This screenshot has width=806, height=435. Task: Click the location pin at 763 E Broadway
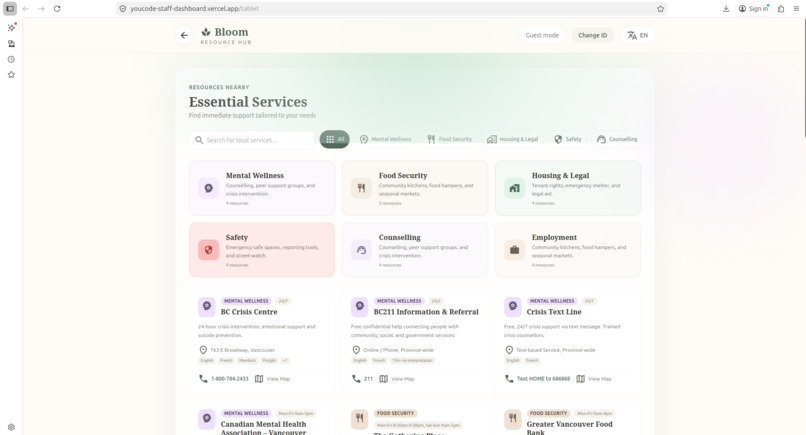pyautogui.click(x=203, y=350)
